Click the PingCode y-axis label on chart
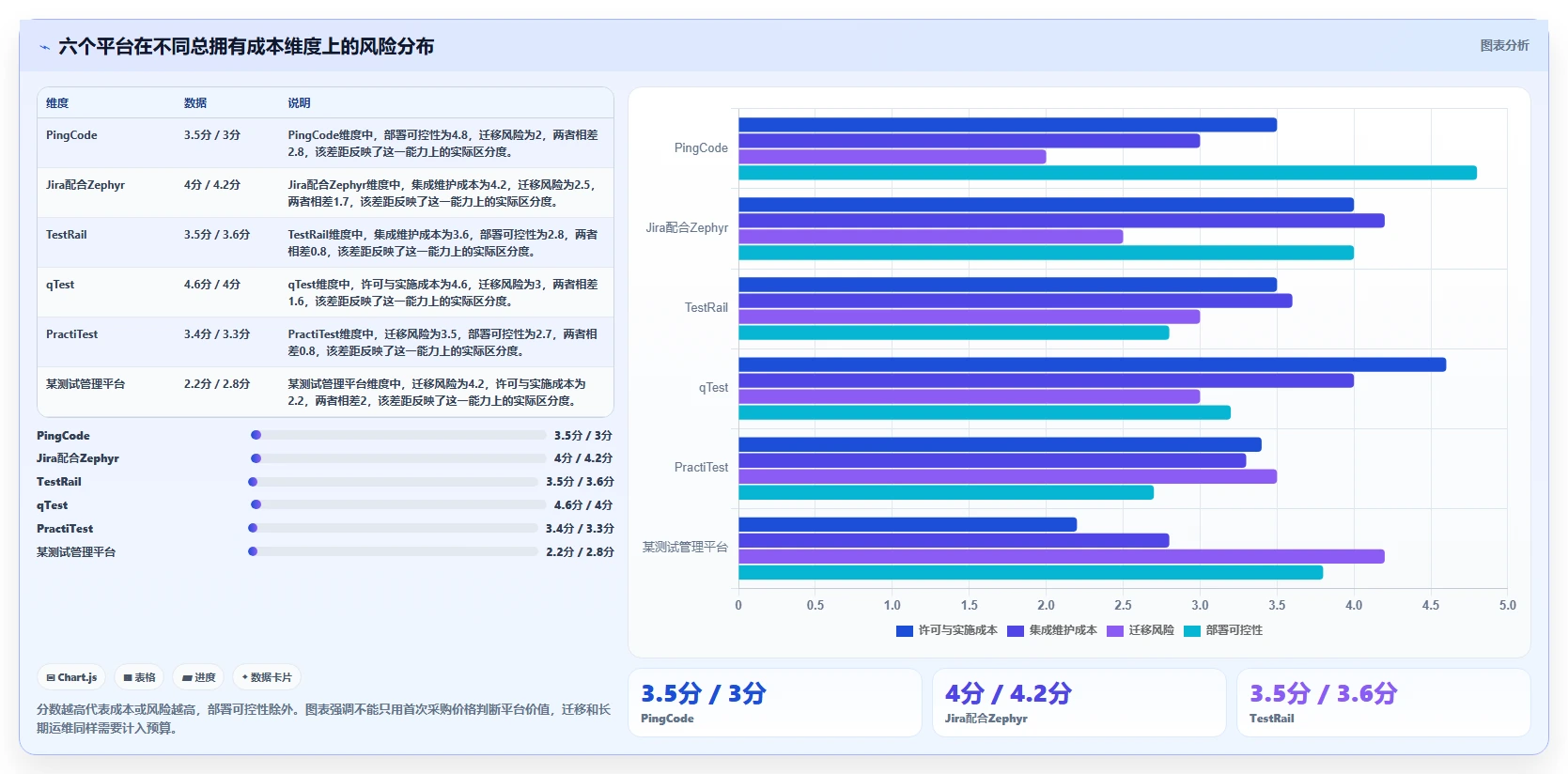 click(x=701, y=148)
